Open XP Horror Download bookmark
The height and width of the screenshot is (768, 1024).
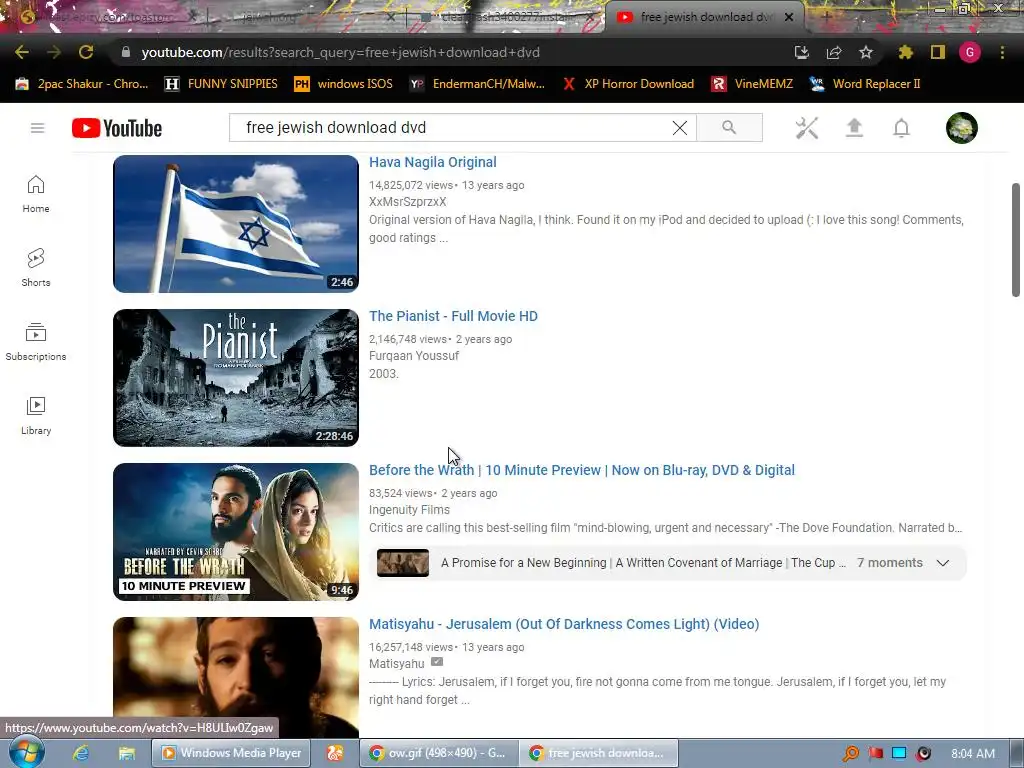628,84
